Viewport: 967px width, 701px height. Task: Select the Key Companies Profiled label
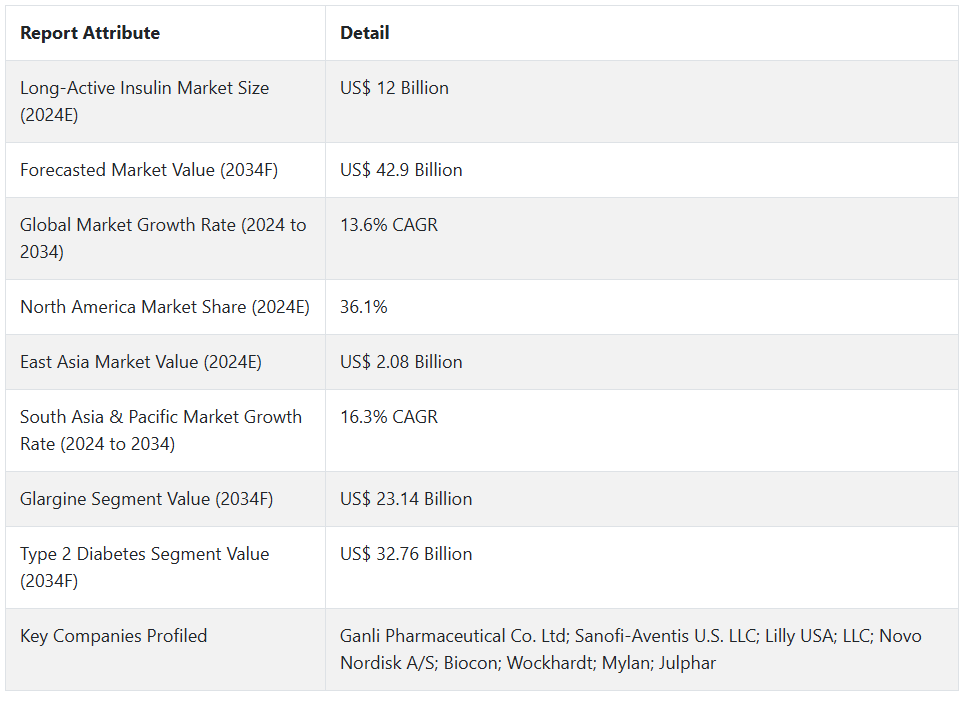[x=114, y=636]
